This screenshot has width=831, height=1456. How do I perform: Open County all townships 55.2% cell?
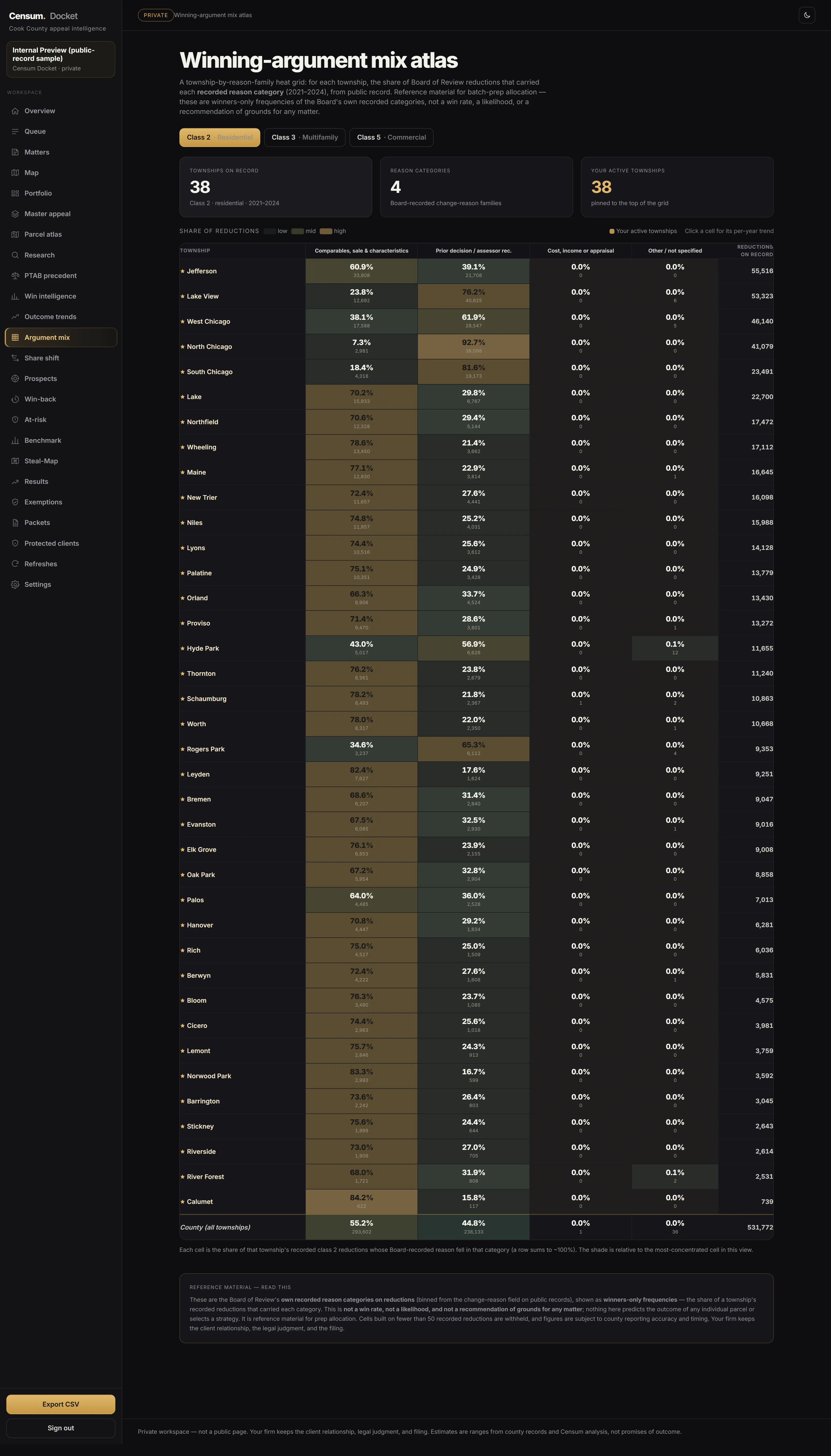click(x=361, y=1227)
